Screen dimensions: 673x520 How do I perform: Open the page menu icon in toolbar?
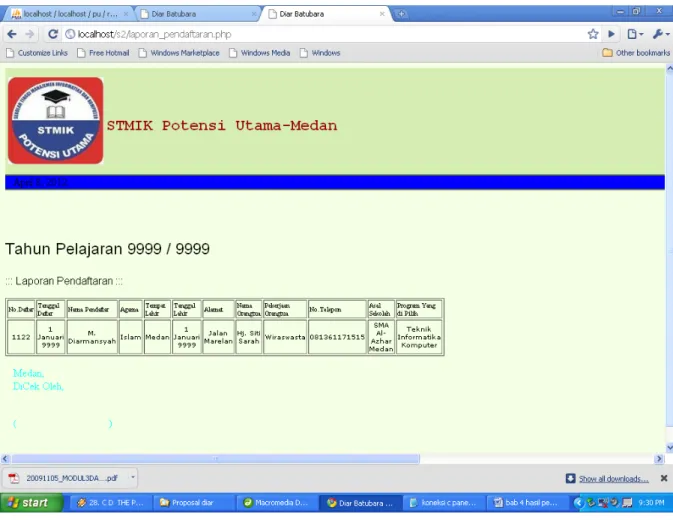(635, 34)
